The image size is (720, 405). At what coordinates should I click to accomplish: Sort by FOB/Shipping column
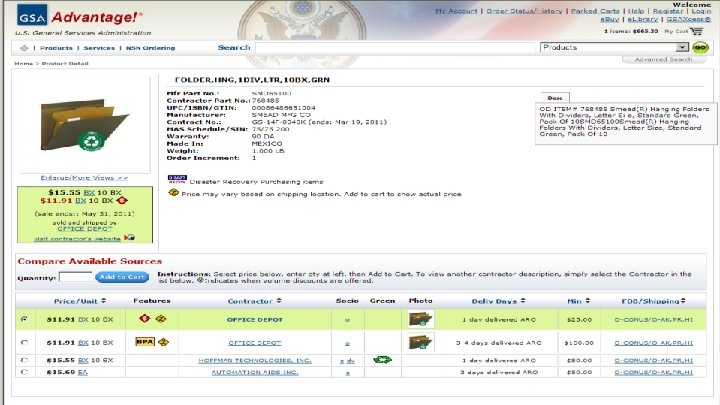pyautogui.click(x=653, y=301)
